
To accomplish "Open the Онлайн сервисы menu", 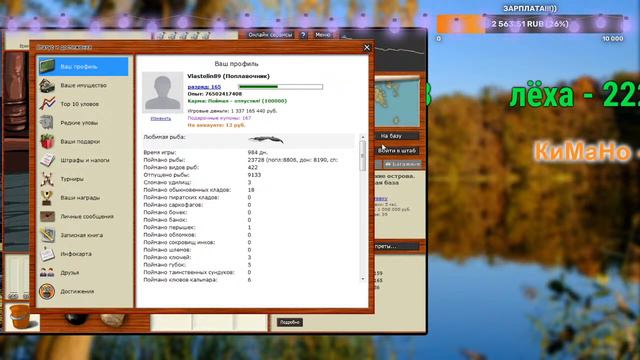I will [270, 35].
